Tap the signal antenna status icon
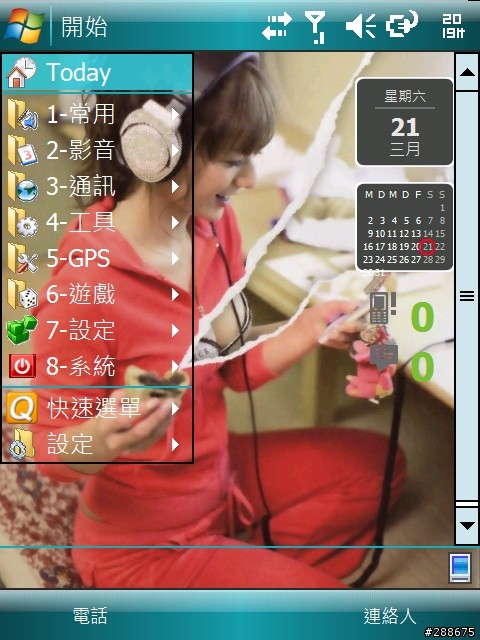 316,27
